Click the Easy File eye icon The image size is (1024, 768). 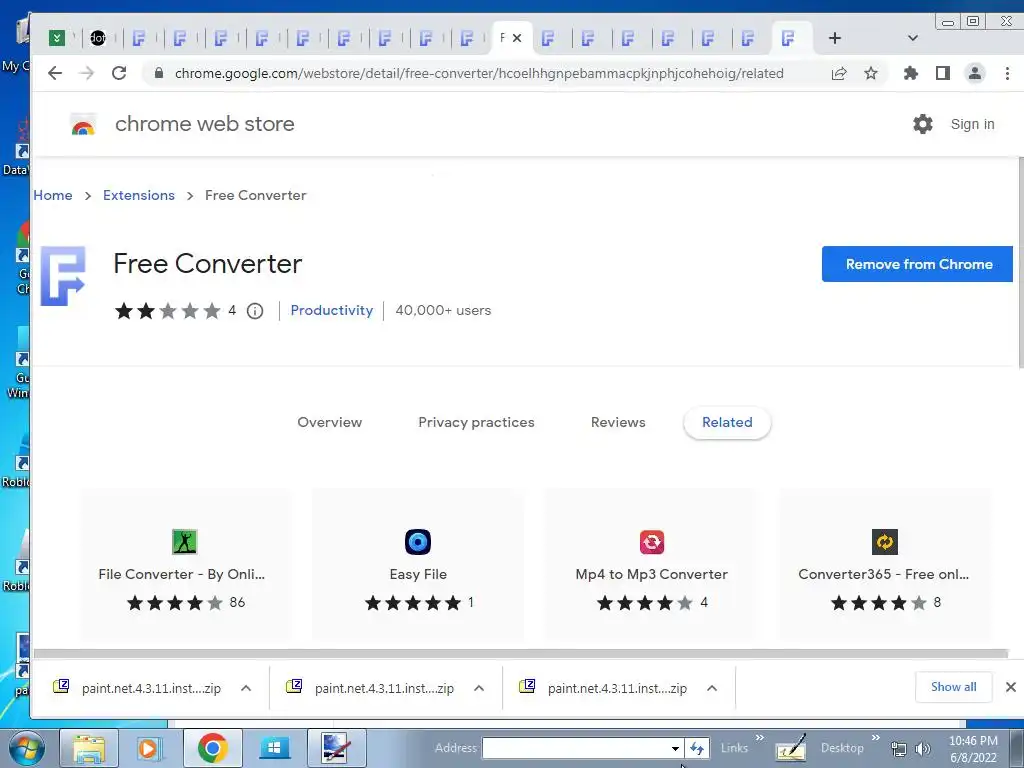418,542
